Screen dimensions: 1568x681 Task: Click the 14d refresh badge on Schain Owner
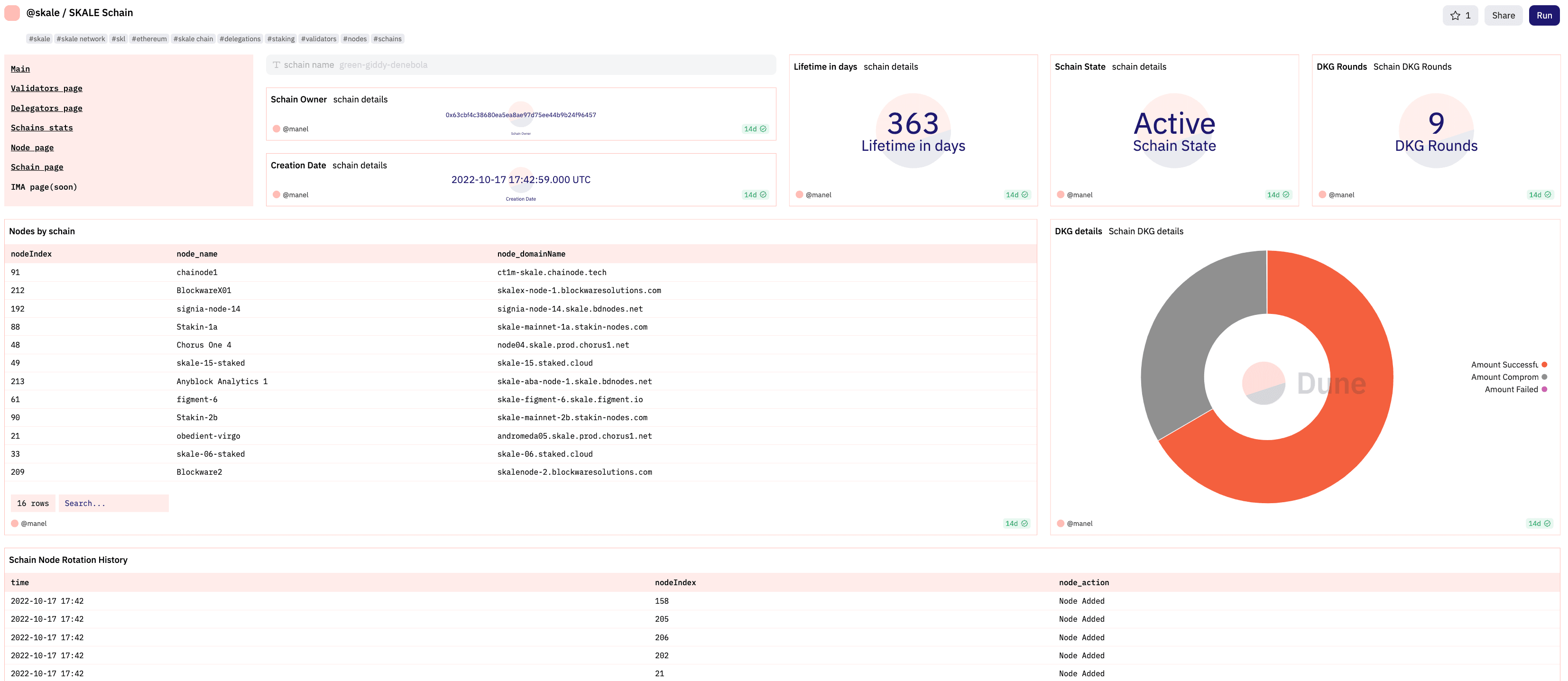pos(755,129)
